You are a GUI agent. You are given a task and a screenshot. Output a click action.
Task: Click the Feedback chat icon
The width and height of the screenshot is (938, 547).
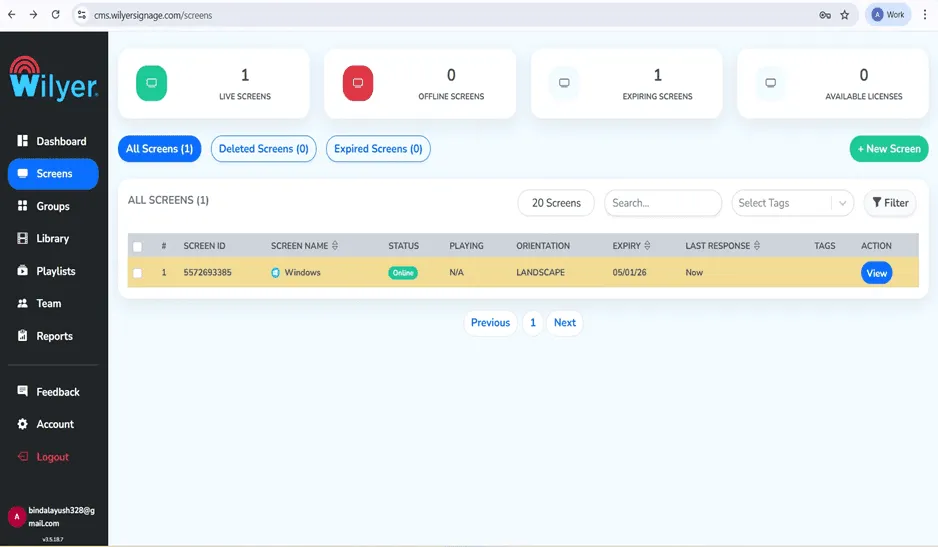pos(23,391)
